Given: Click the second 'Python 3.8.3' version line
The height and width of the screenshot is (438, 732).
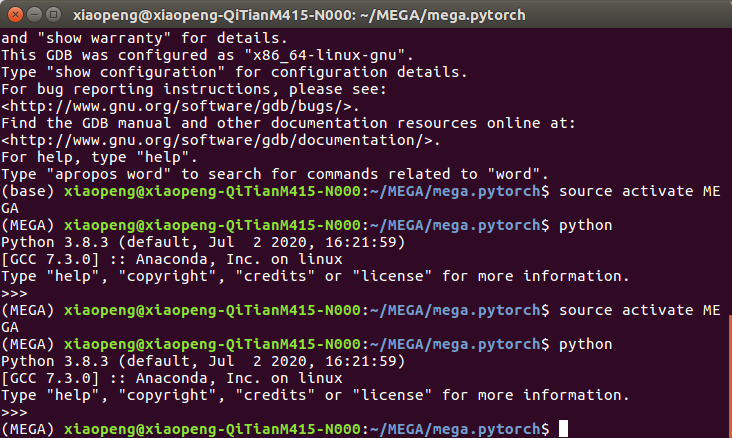Looking at the screenshot, I should tap(203, 361).
